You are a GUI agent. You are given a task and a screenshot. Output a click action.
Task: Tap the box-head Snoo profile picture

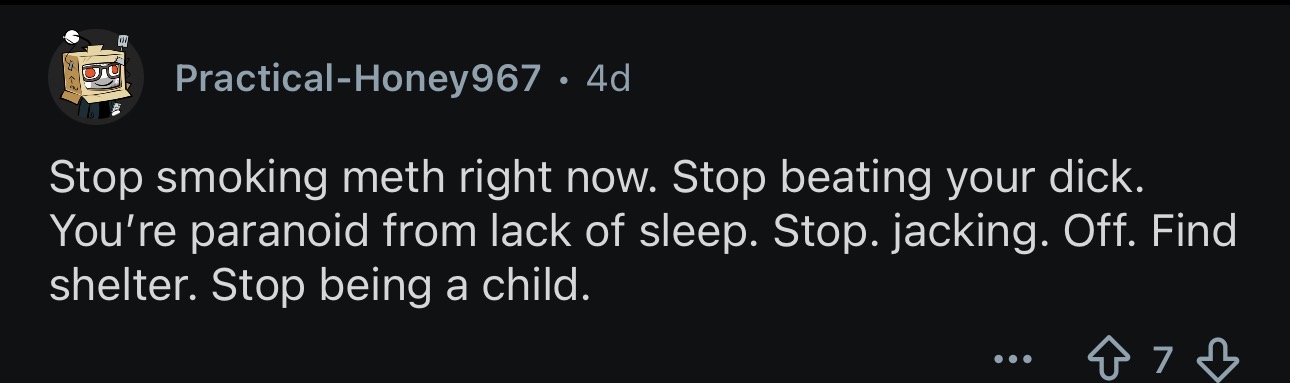pos(96,77)
